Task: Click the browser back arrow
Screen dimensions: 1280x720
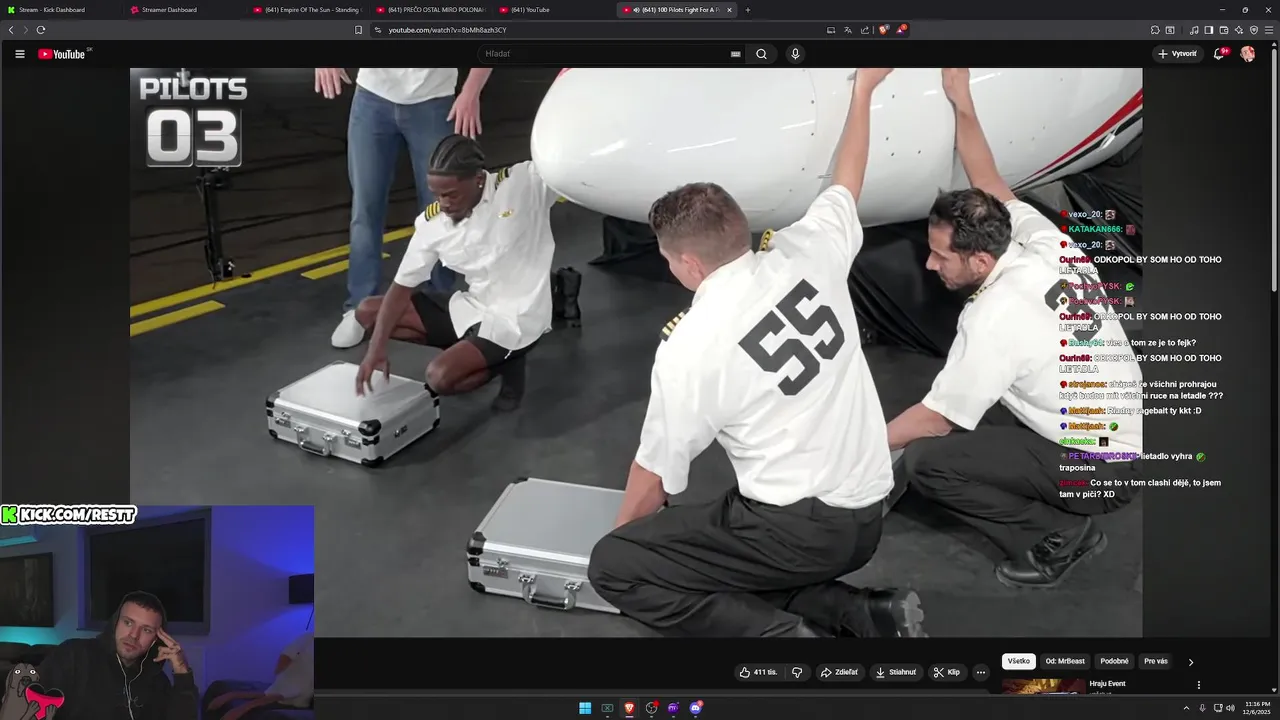Action: [x=11, y=30]
